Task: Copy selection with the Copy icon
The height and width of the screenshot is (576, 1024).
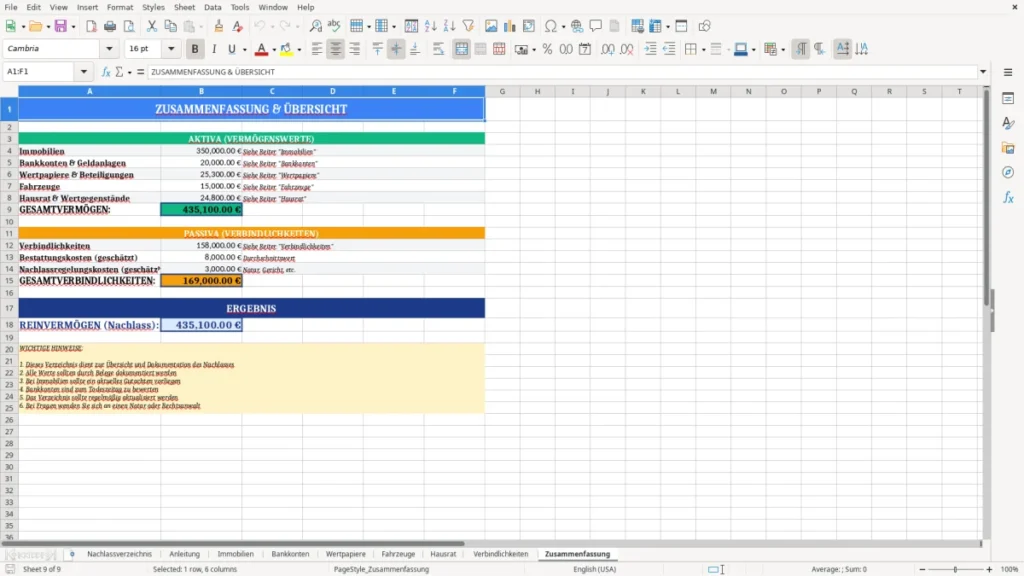Action: (170, 26)
